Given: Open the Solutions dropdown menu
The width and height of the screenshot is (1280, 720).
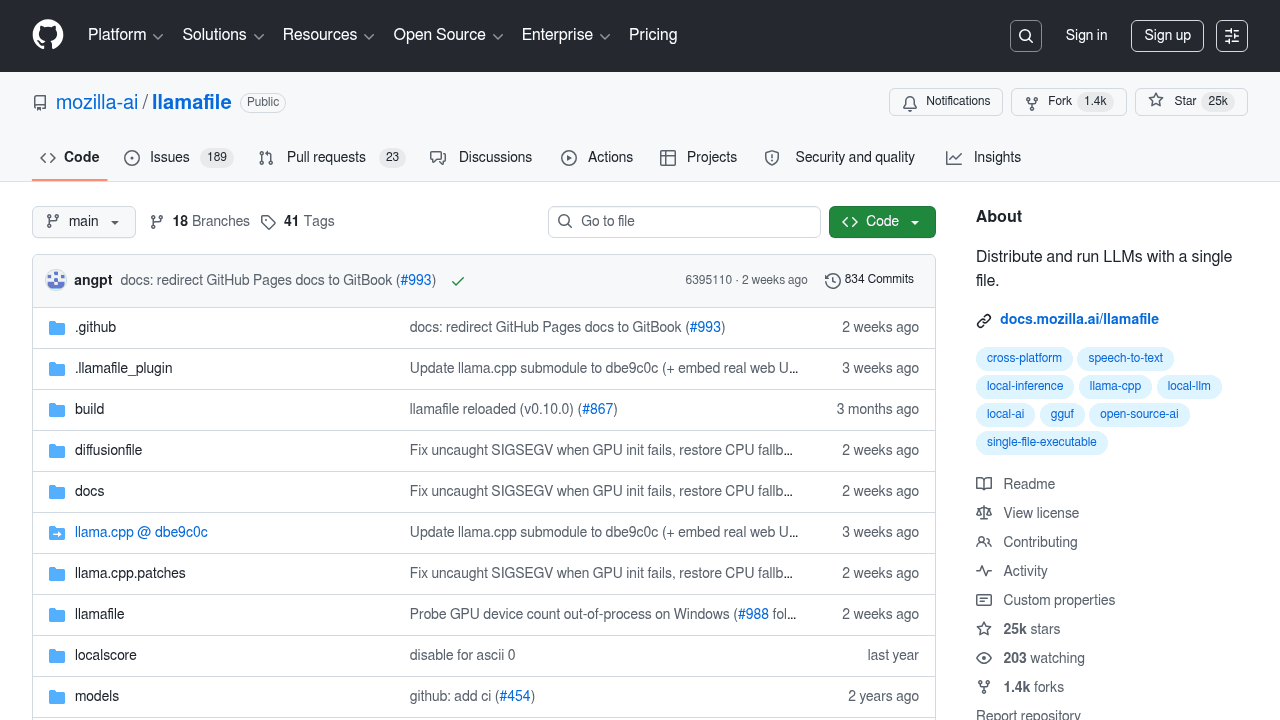Looking at the screenshot, I should click(223, 35).
